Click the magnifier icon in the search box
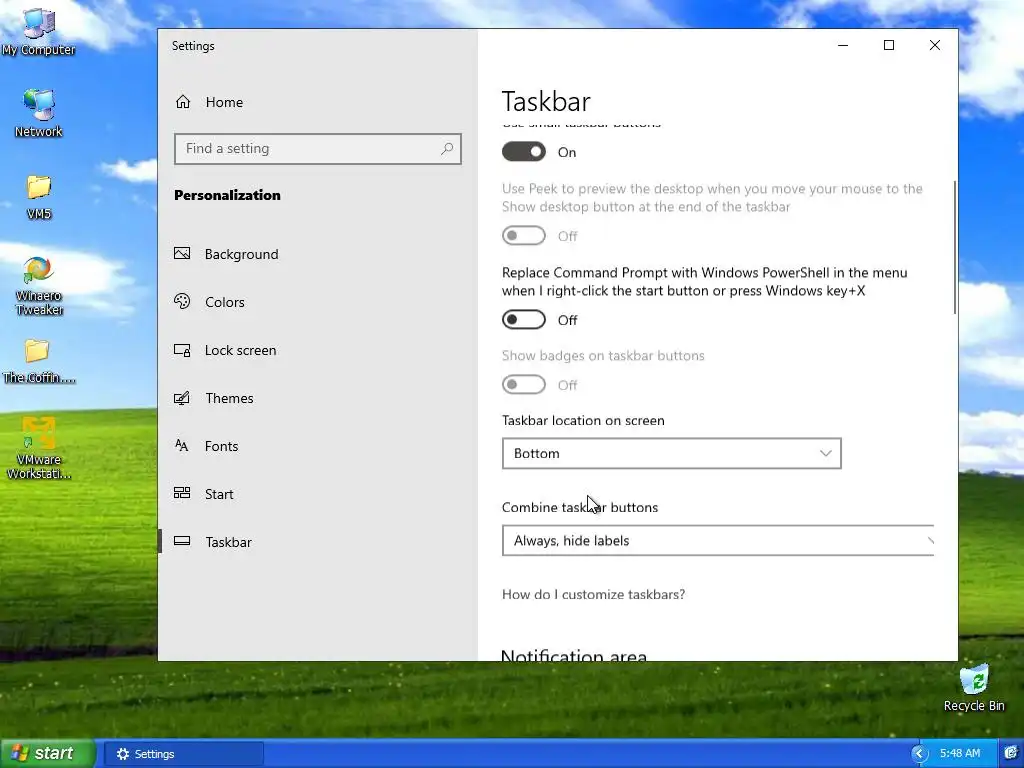Viewport: 1024px width, 768px height. click(x=447, y=149)
